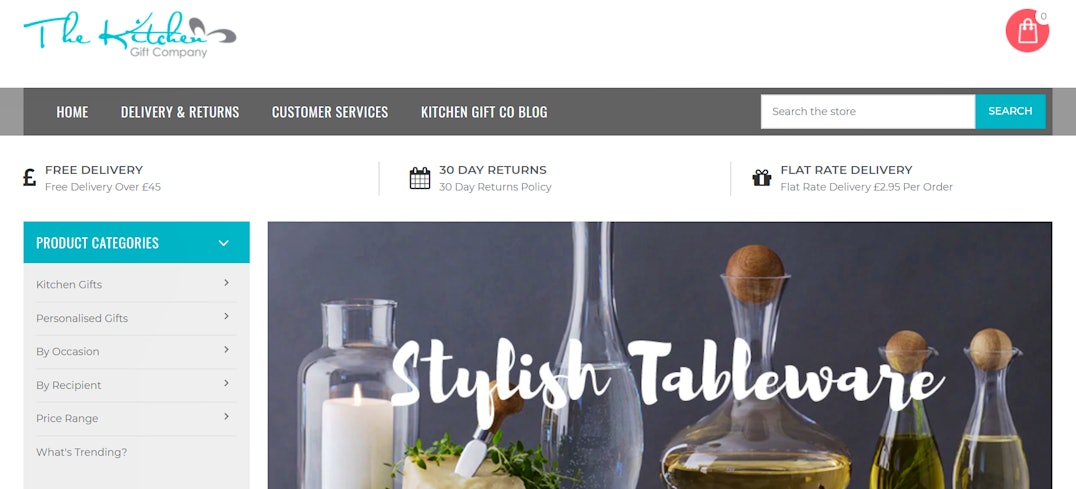This screenshot has height=489, width=1076.
Task: Expand the Personalised Gifts category arrow
Action: [226, 316]
